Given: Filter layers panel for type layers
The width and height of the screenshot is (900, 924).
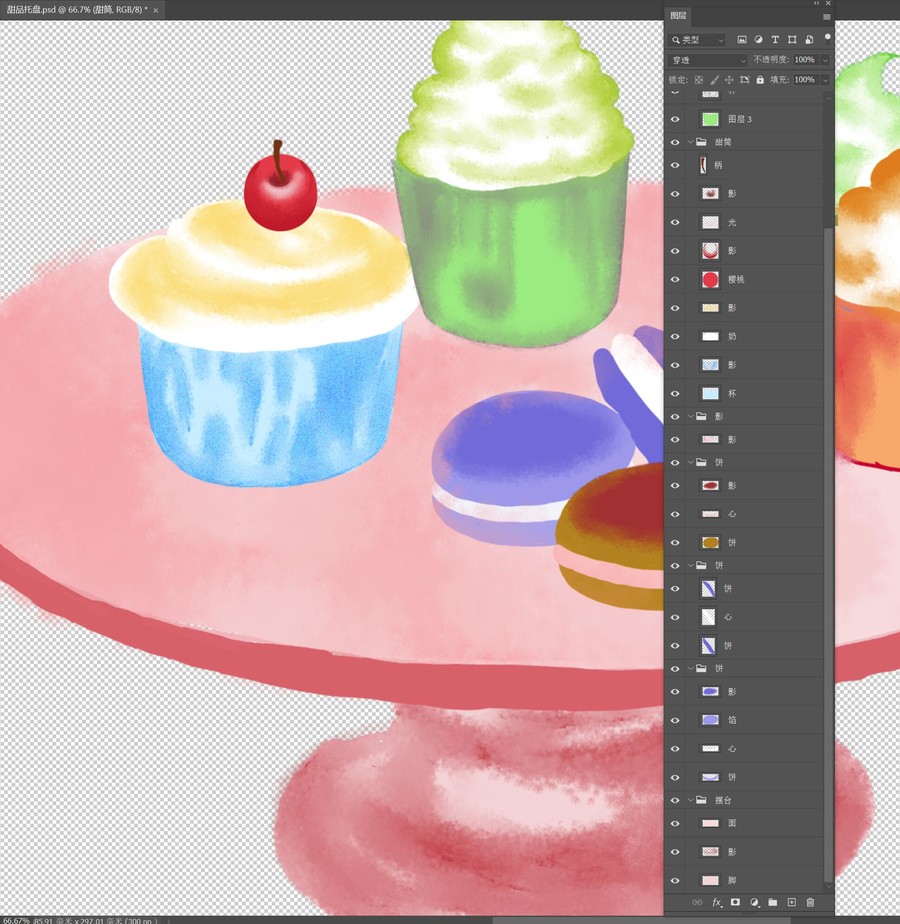Looking at the screenshot, I should pos(775,39).
